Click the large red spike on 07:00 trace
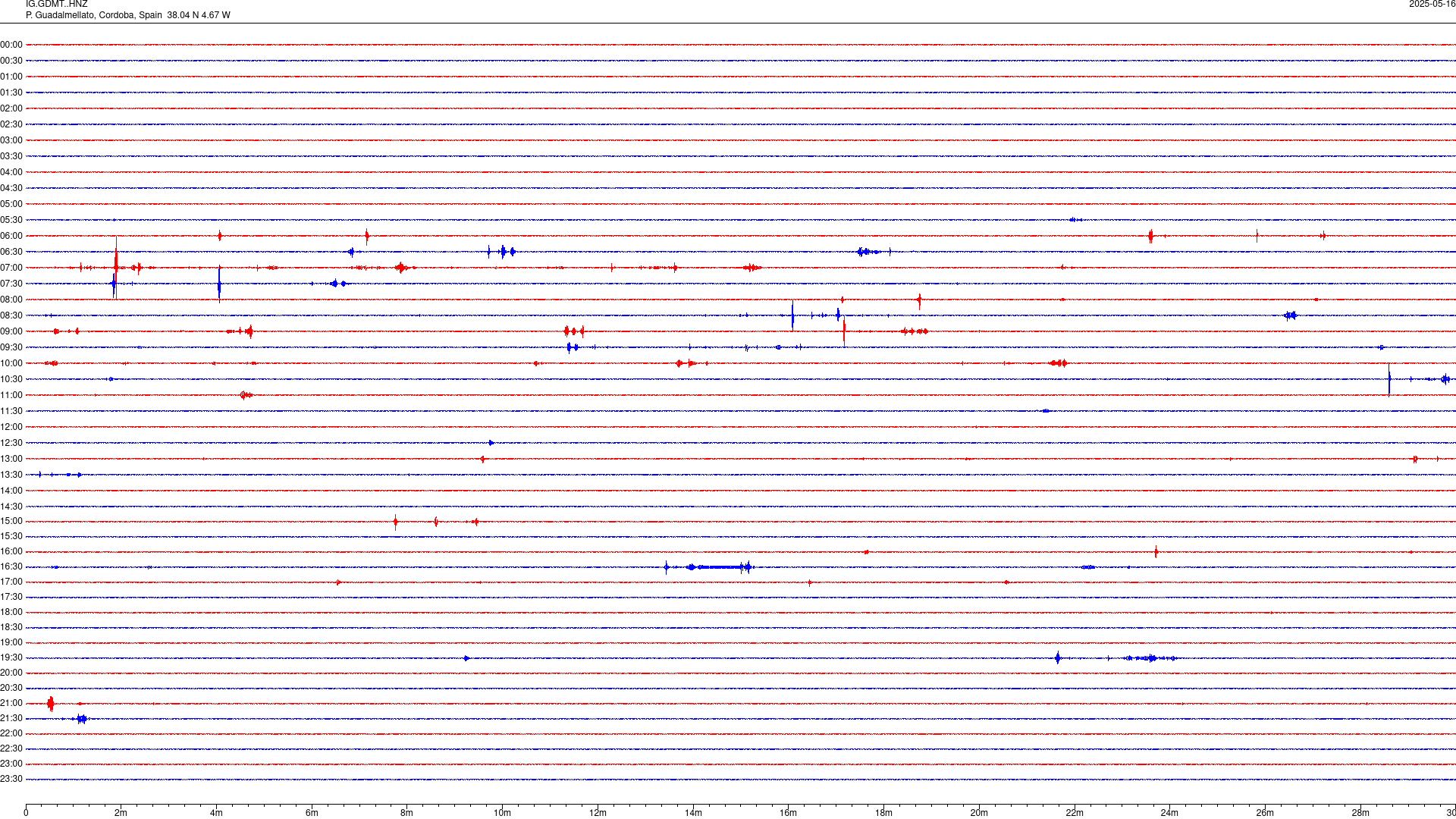This screenshot has height=819, width=1456. [x=116, y=267]
